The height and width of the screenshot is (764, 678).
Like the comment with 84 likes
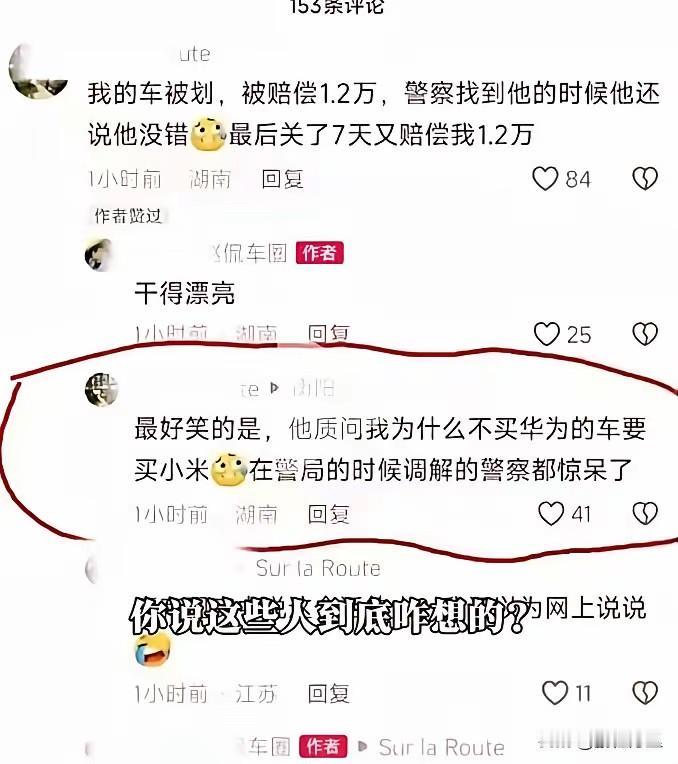pos(544,178)
